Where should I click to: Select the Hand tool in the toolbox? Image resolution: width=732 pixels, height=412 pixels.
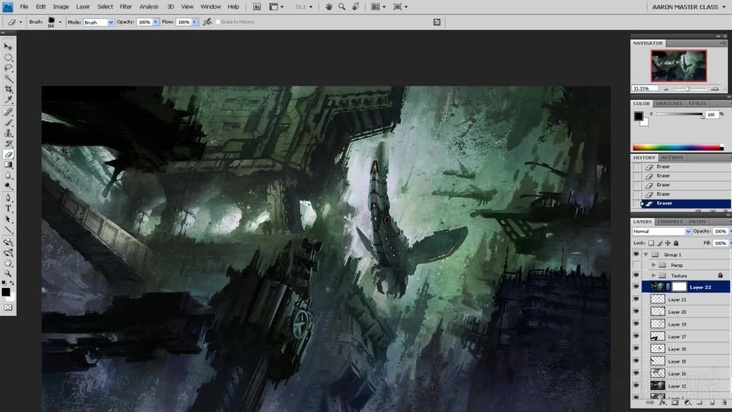pyautogui.click(x=8, y=263)
